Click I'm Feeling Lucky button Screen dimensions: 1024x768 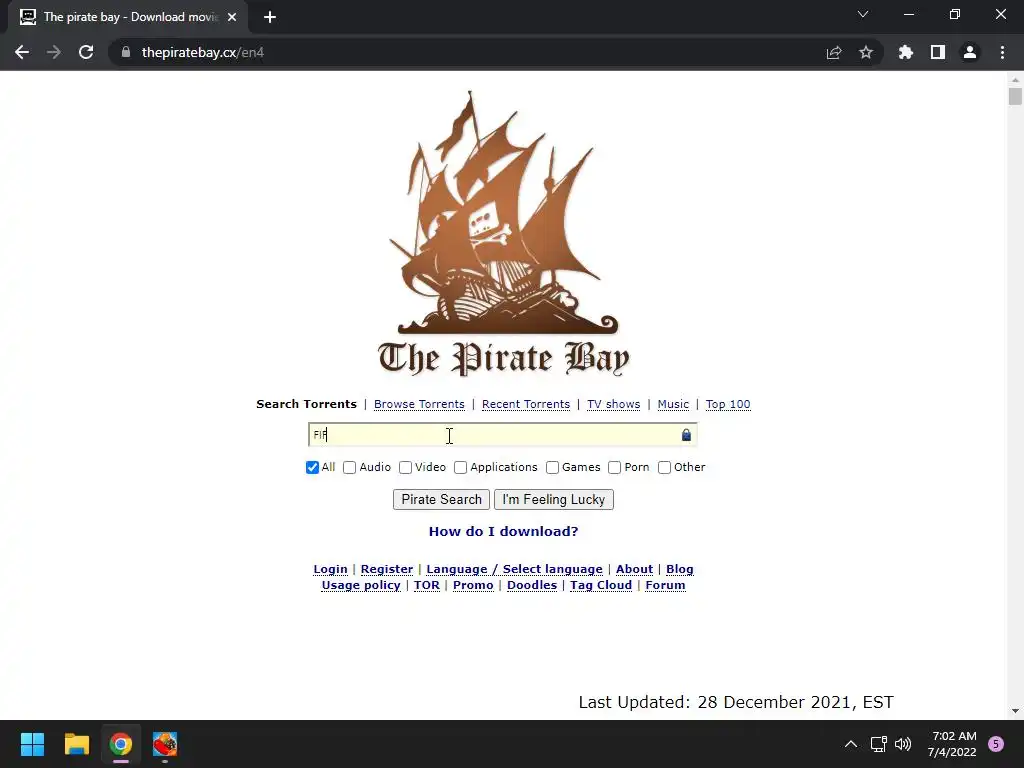[554, 500]
